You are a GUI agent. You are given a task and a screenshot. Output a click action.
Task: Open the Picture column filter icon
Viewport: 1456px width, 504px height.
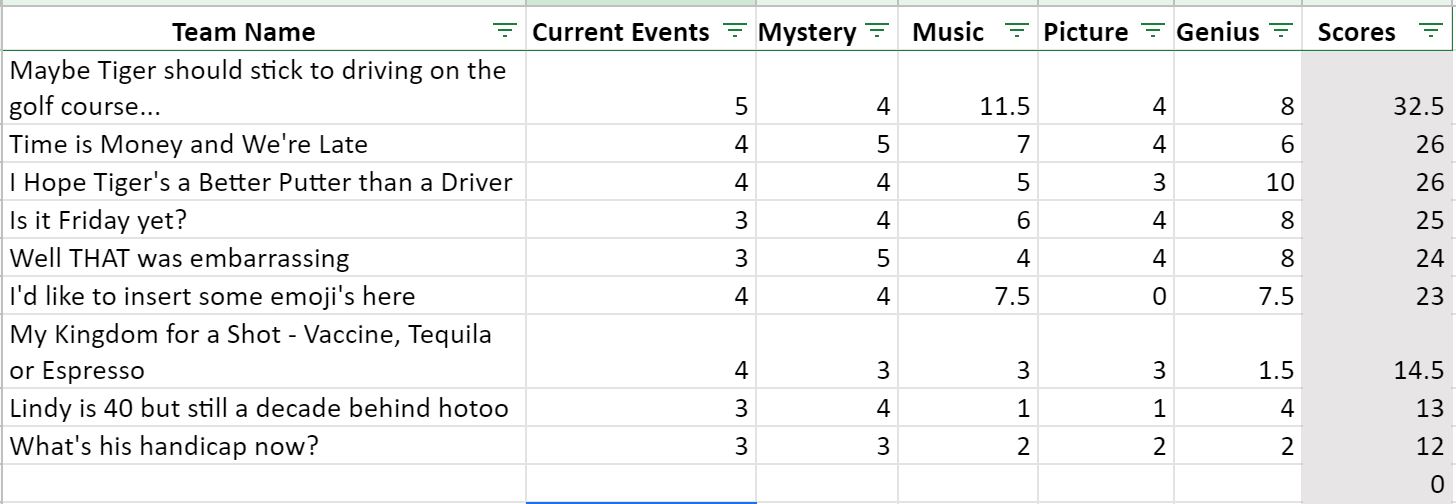[x=1152, y=32]
